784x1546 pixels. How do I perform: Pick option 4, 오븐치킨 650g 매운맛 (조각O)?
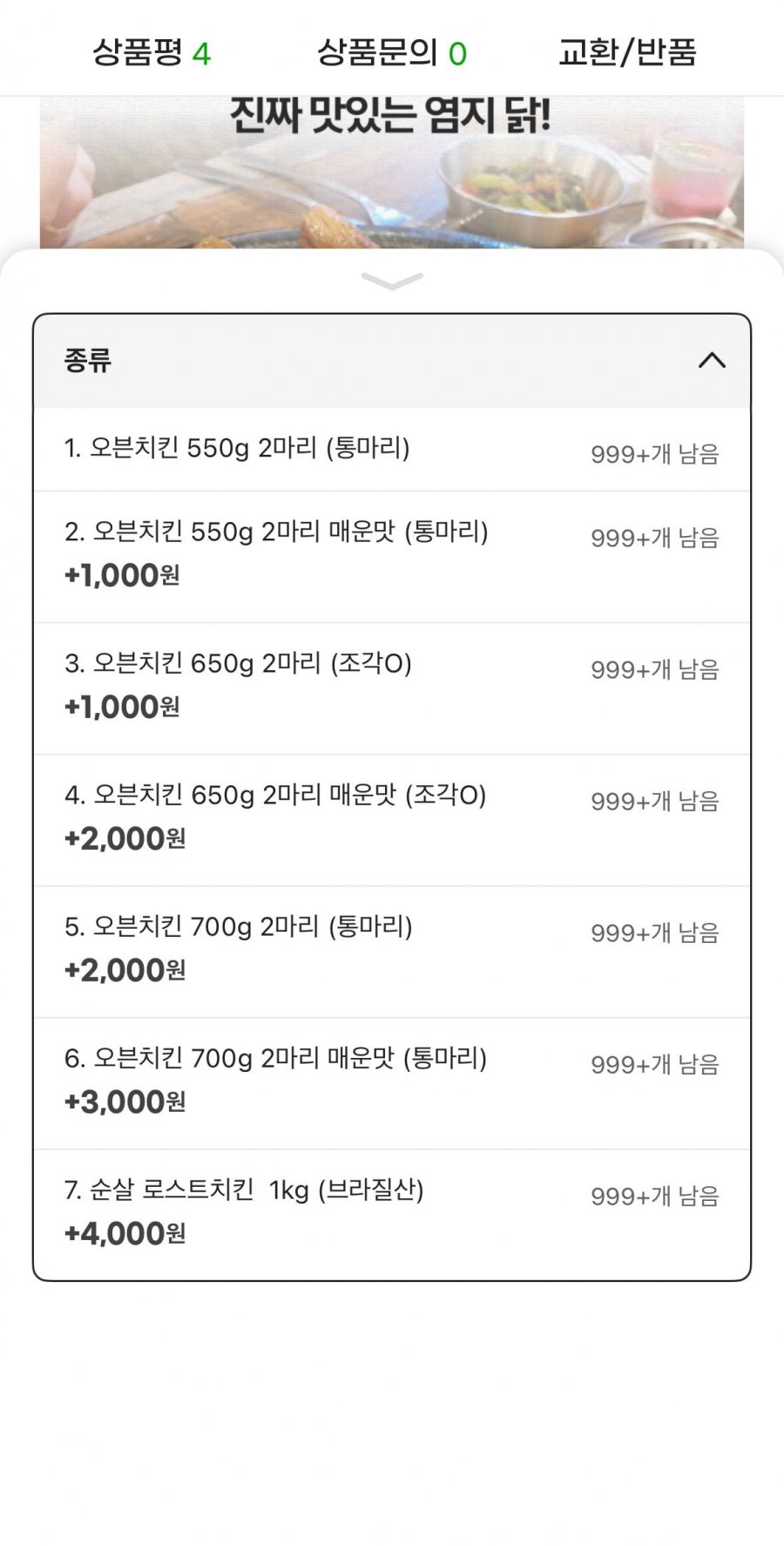[275, 796]
